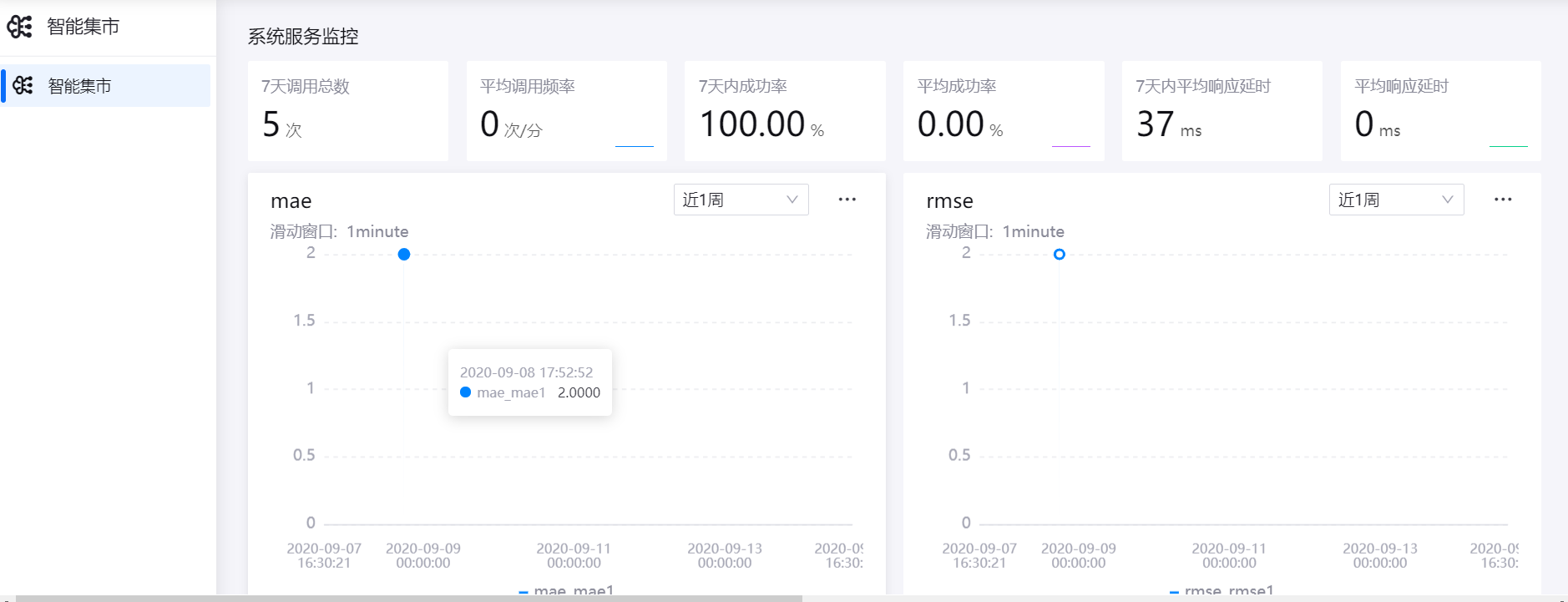Screen dimensions: 1568x602
Task: Click the 智能集市 logo icon in header
Action: click(x=19, y=27)
